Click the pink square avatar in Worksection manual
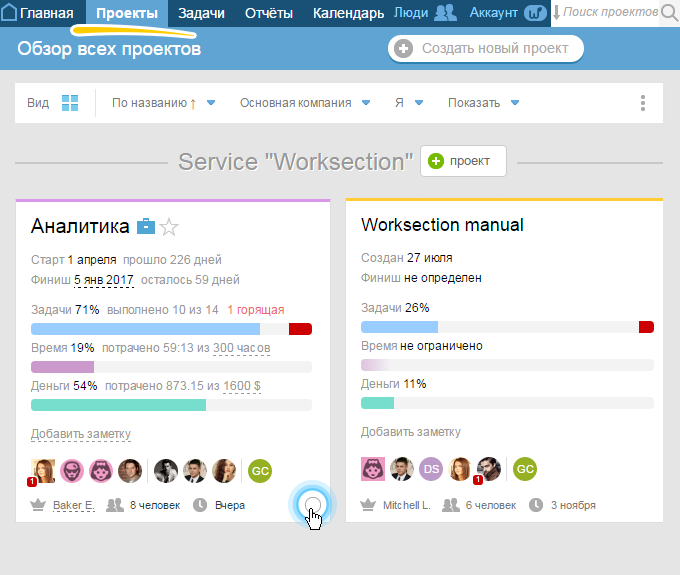The image size is (680, 575). click(x=373, y=469)
